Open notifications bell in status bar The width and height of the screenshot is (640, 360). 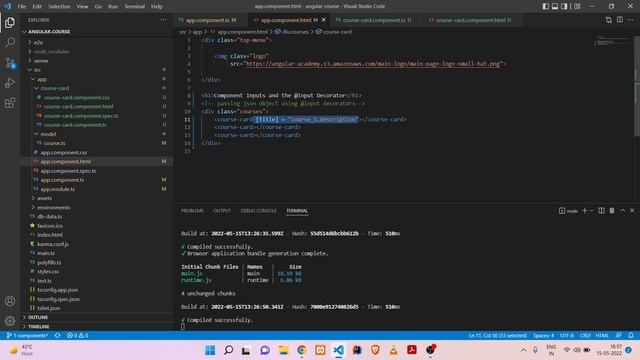click(631, 336)
